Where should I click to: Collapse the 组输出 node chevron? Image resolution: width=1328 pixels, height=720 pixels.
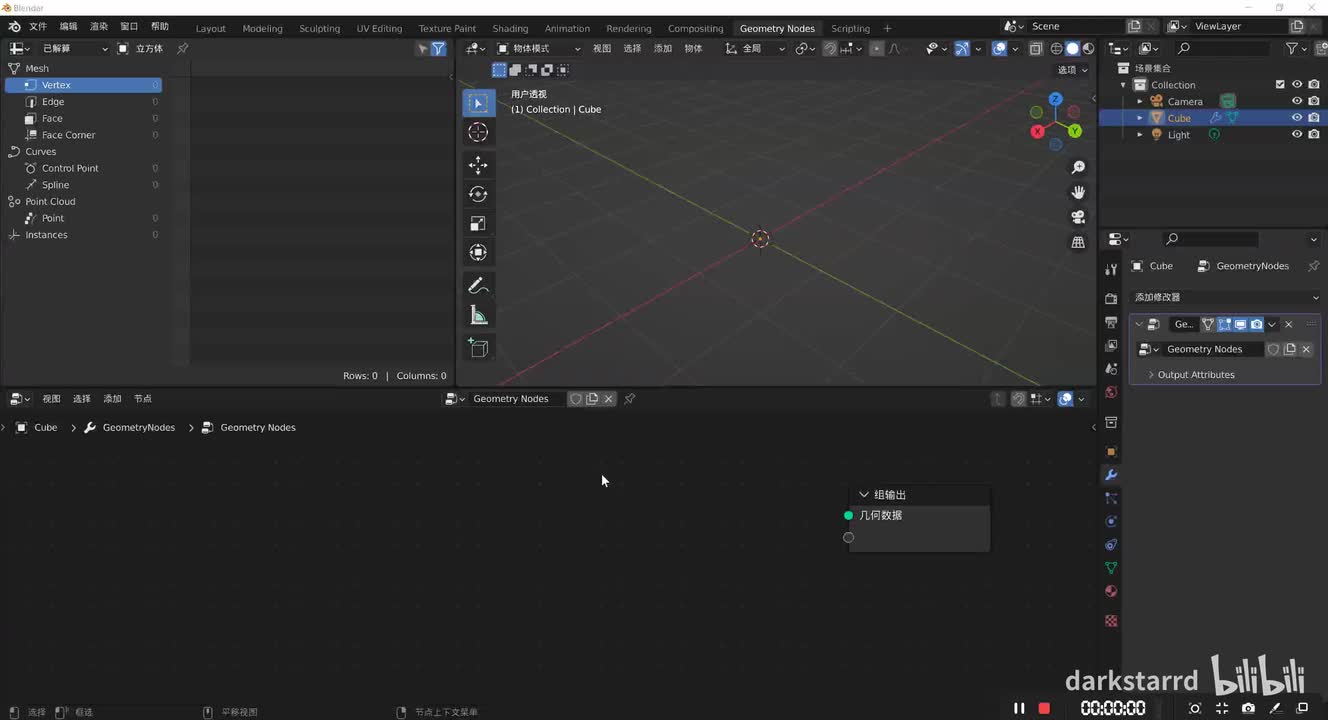coord(864,495)
